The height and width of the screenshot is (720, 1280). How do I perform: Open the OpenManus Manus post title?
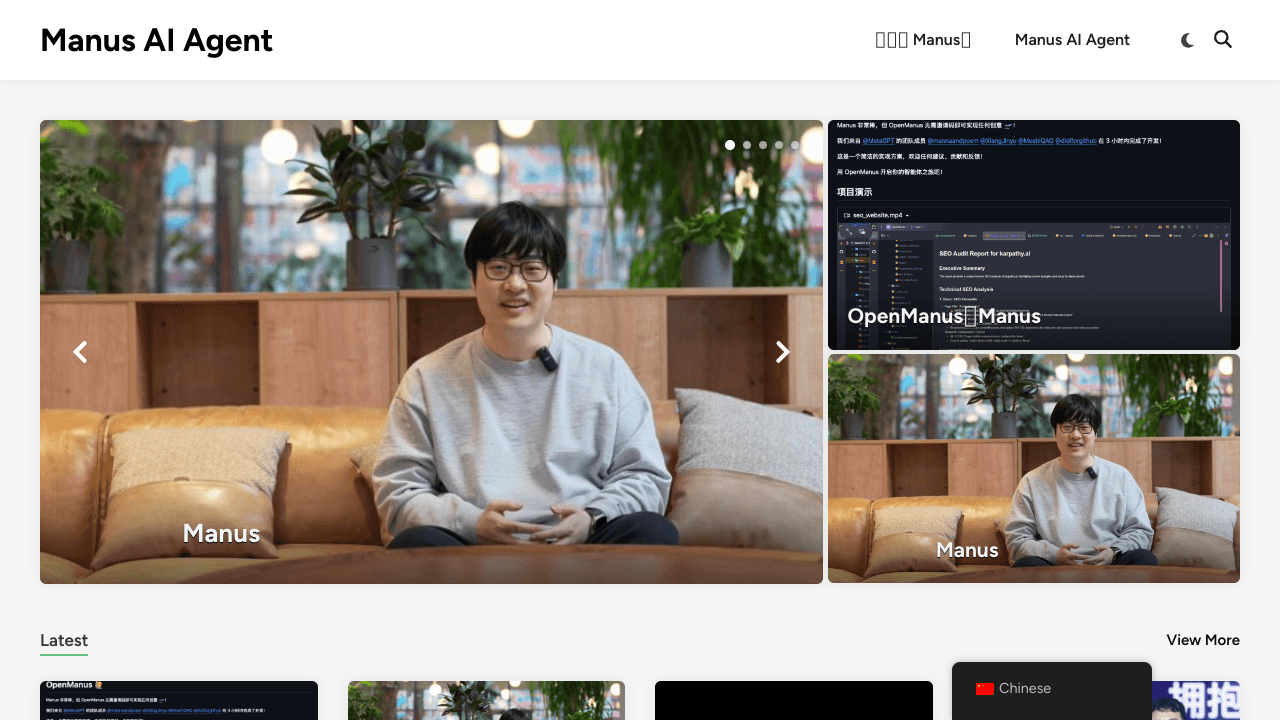[x=944, y=316]
